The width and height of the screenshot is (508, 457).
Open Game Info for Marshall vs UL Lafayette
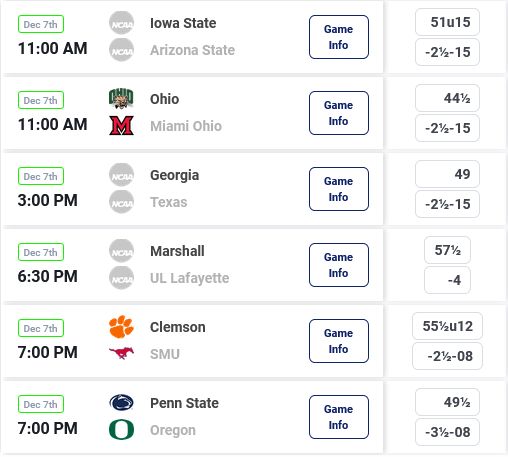pyautogui.click(x=339, y=265)
